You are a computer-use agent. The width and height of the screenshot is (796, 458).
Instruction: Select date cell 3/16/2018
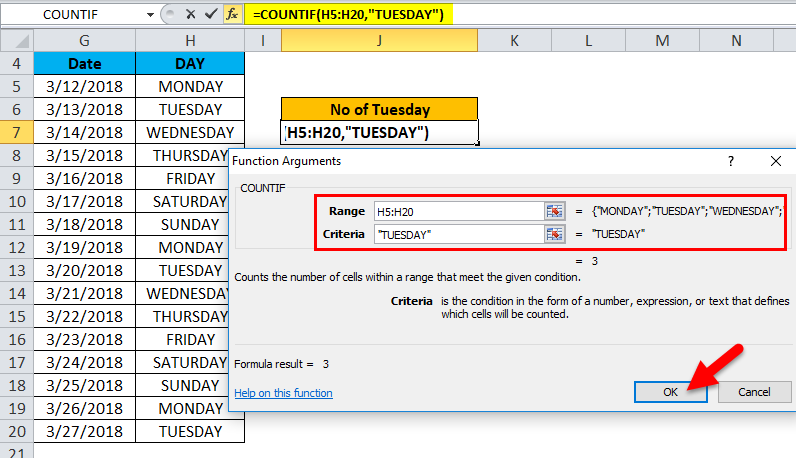coord(84,179)
